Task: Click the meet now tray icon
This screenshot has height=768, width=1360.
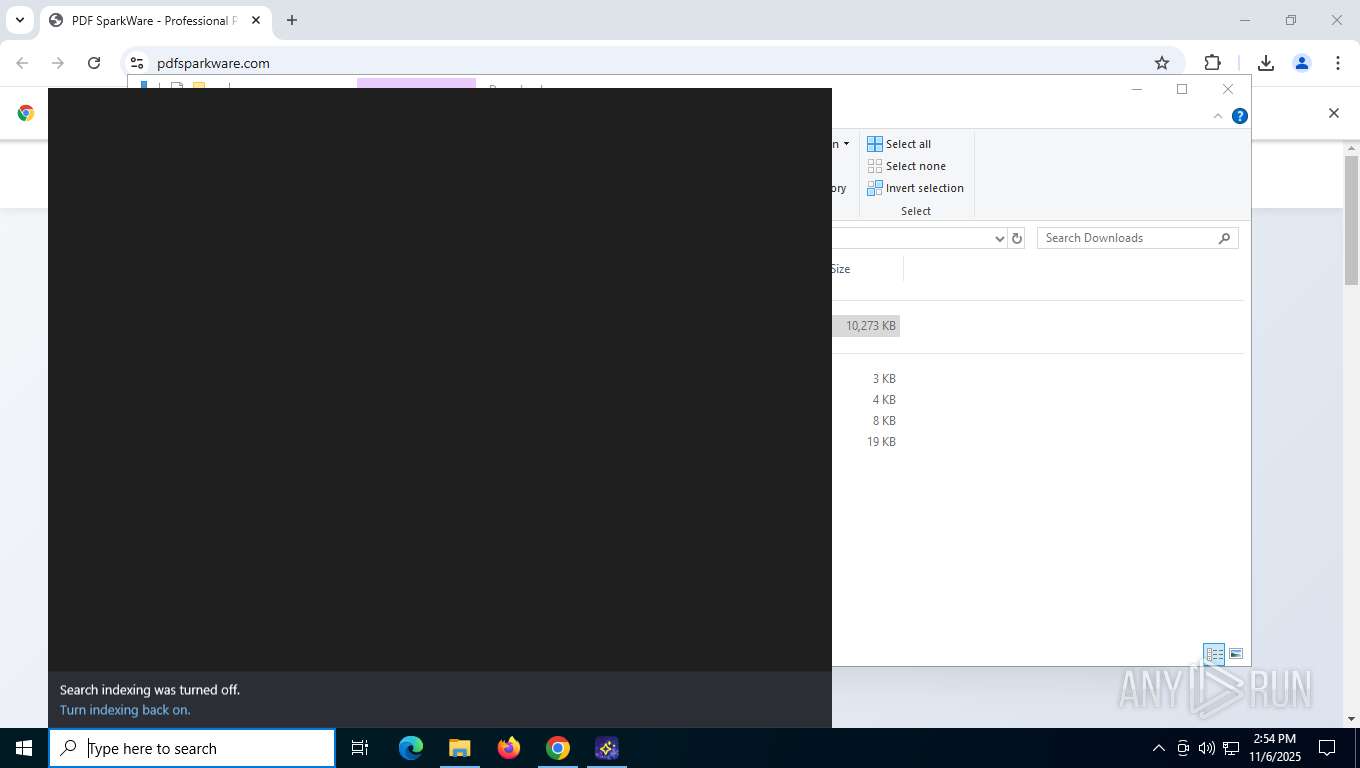Action: click(1183, 748)
